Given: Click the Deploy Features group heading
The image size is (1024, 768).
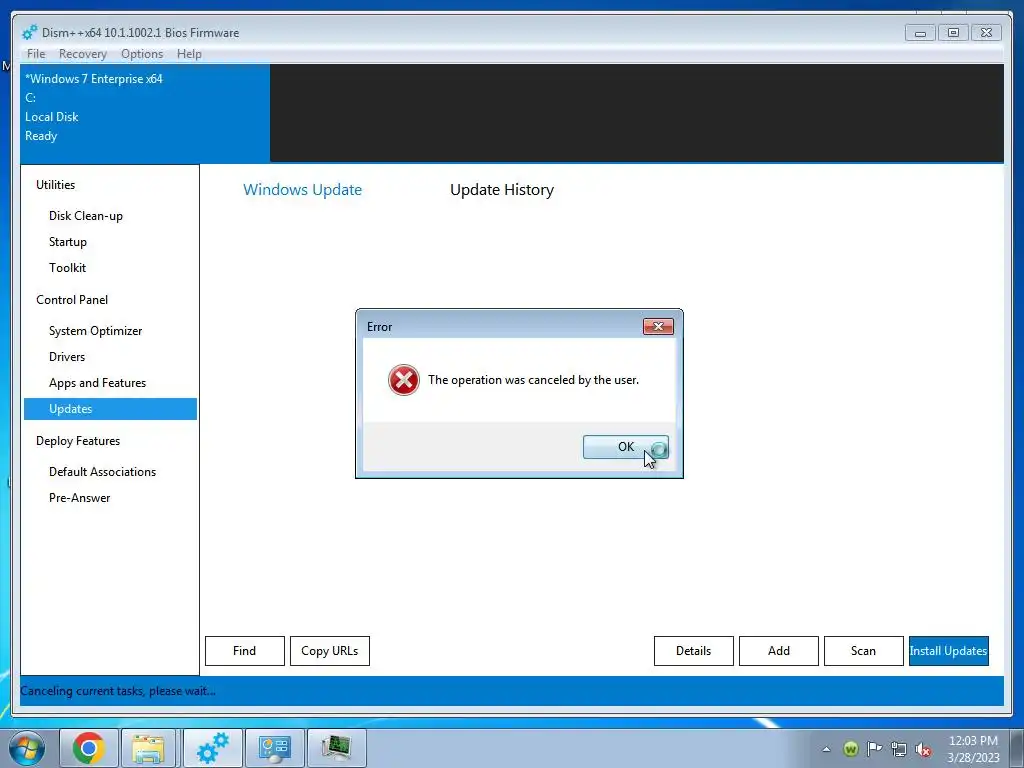Looking at the screenshot, I should pos(78,441).
